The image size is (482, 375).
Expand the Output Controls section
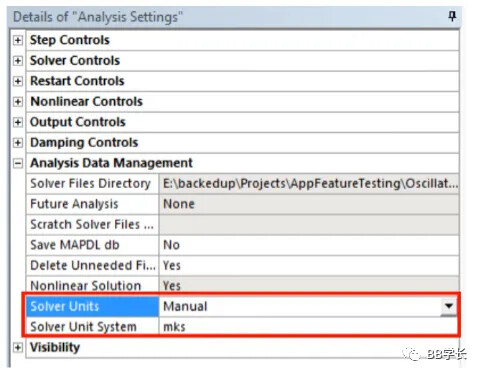(18, 122)
